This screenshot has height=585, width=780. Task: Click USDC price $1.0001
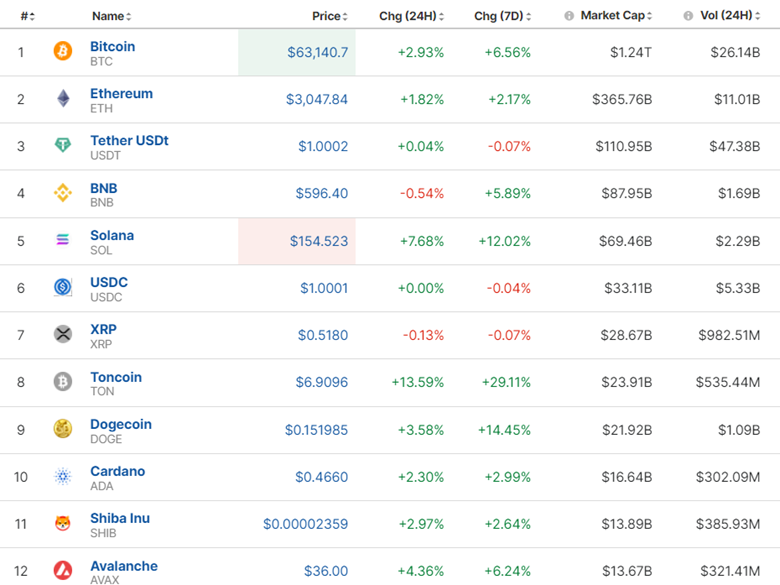[x=324, y=288]
